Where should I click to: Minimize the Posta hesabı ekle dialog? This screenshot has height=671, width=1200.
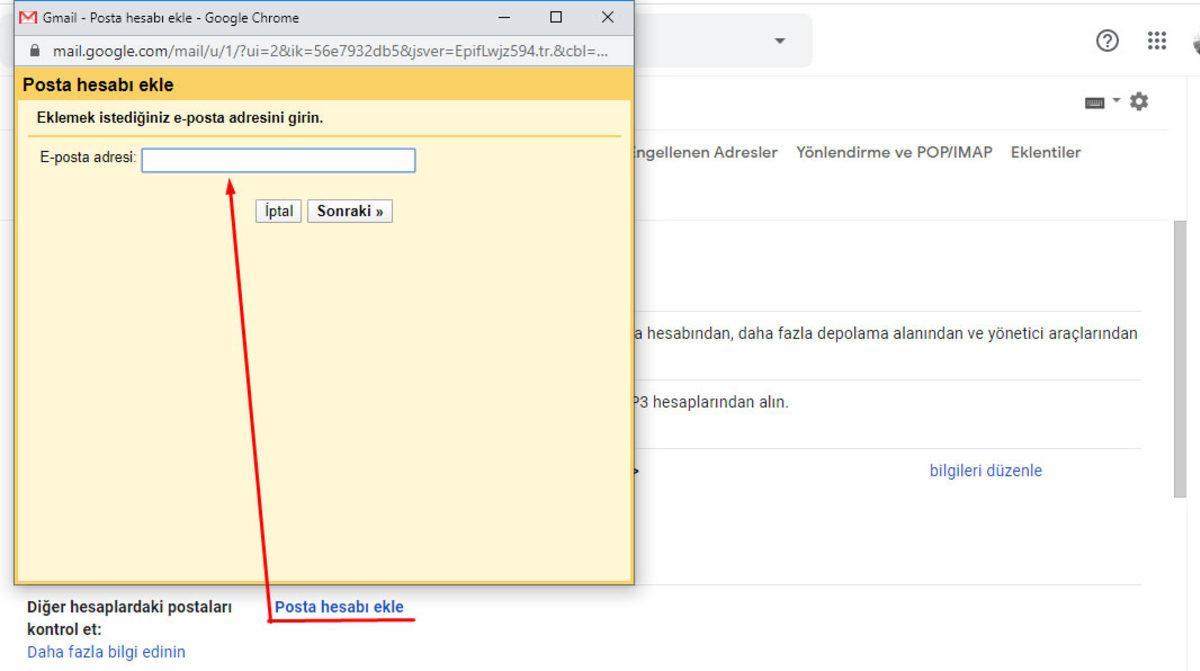click(x=504, y=17)
